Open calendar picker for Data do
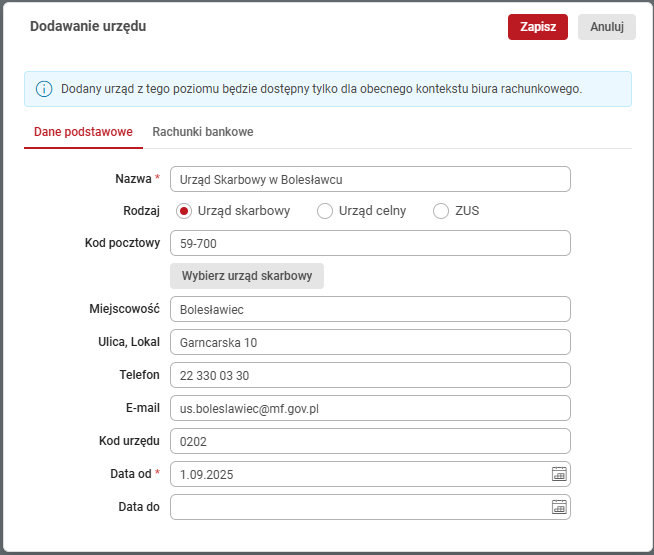 coord(559,507)
